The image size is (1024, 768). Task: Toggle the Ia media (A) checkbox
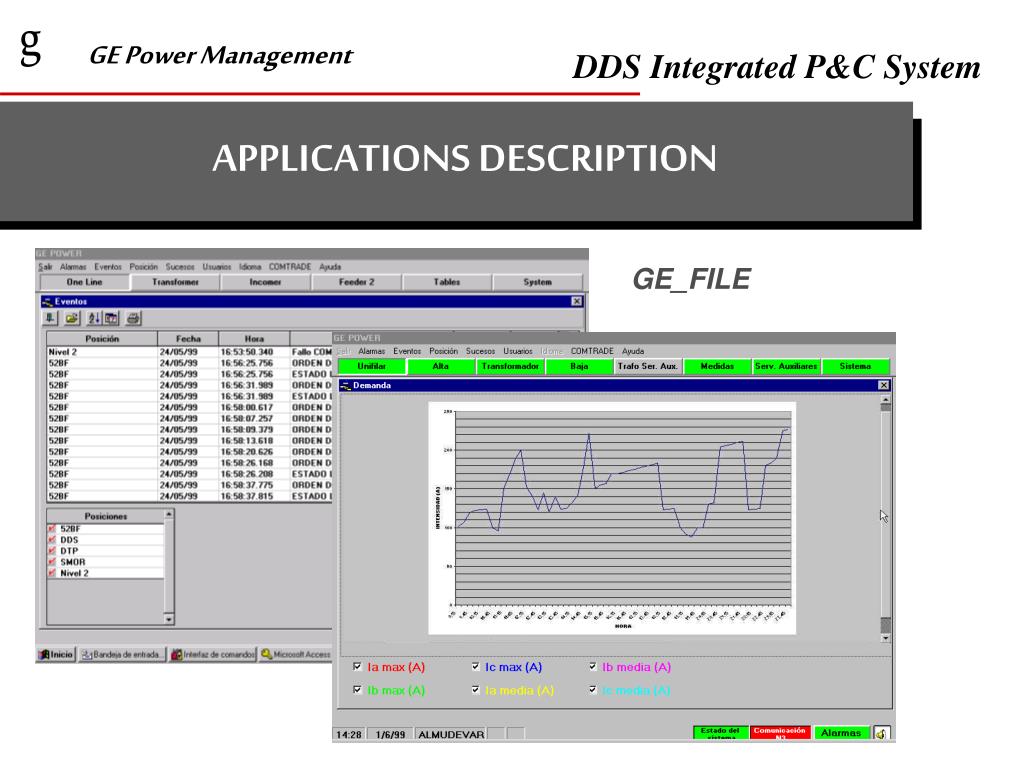point(475,690)
